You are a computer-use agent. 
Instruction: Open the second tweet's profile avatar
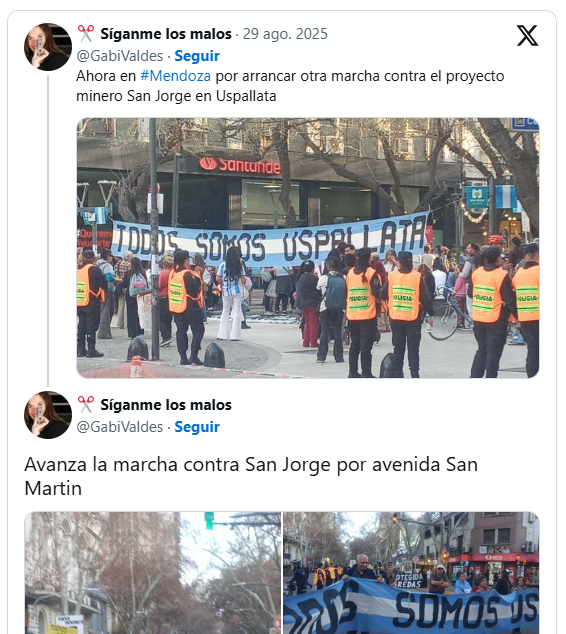click(x=48, y=415)
